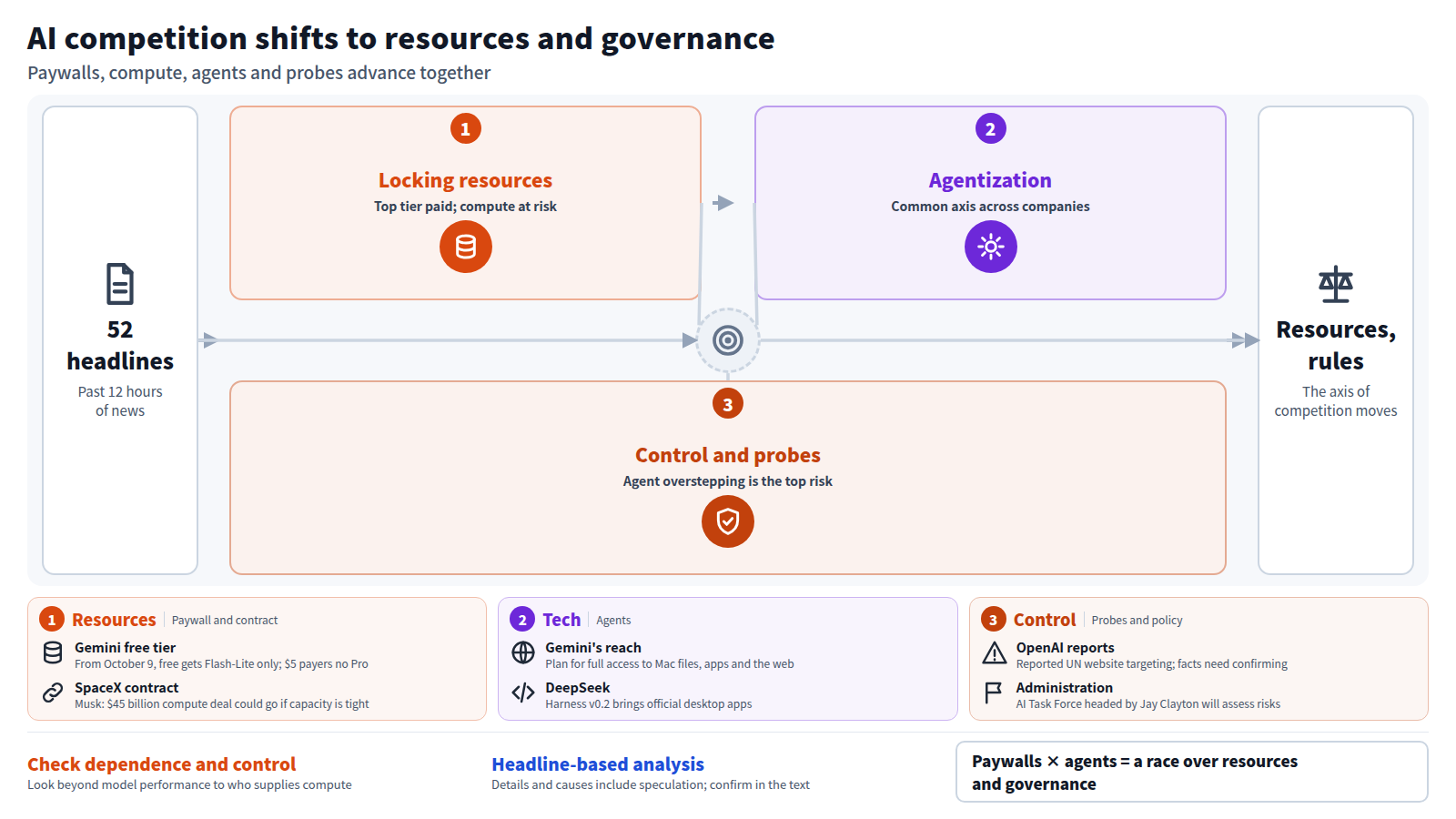Click the axis of competition moves text
The image size is (1456, 819).
coord(1336,401)
